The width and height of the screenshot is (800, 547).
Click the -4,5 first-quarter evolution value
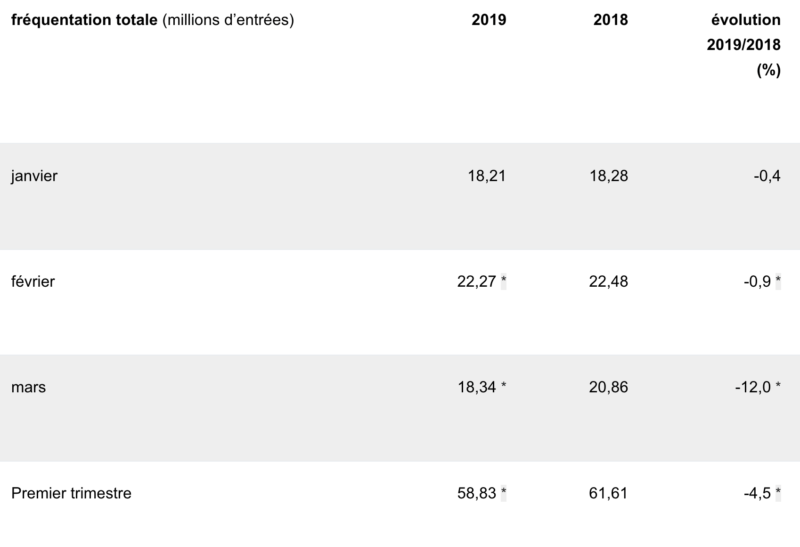[x=759, y=492]
